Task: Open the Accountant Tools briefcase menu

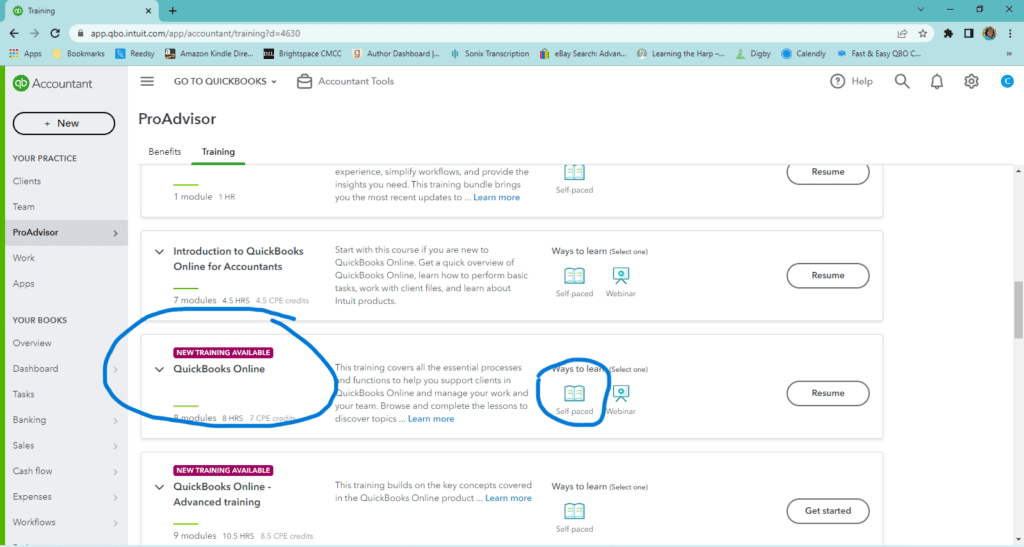Action: click(345, 82)
